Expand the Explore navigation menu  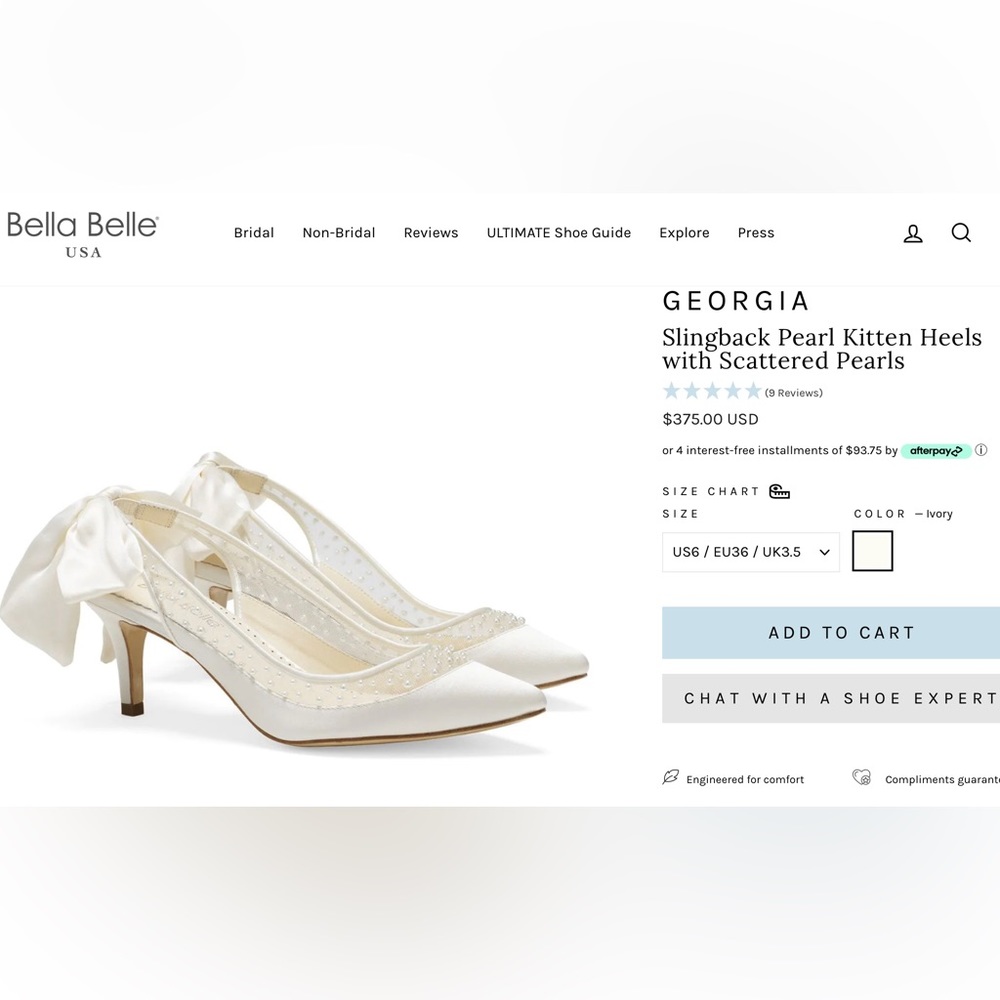tap(684, 232)
